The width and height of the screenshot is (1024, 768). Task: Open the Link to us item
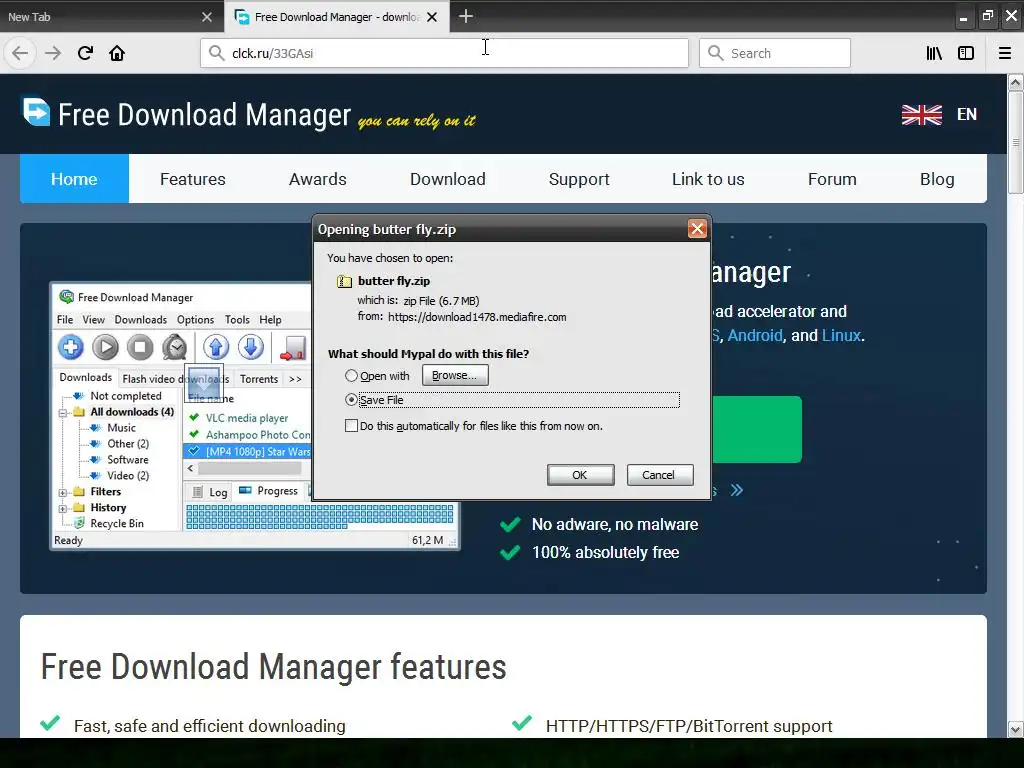(708, 179)
